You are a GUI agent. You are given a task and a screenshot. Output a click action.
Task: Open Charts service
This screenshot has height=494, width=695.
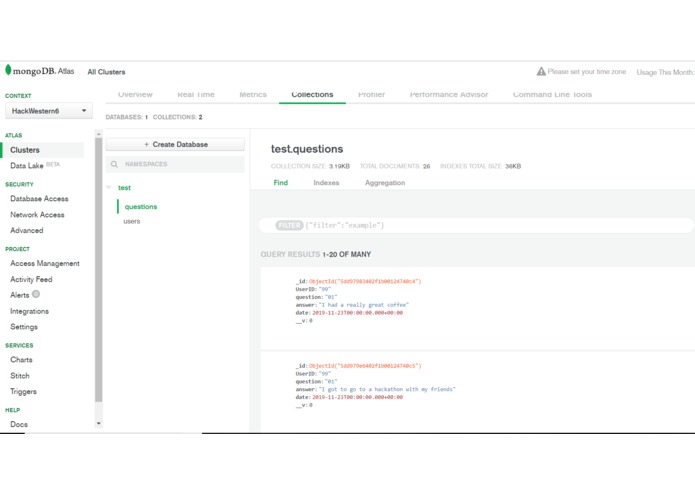pyautogui.click(x=21, y=360)
